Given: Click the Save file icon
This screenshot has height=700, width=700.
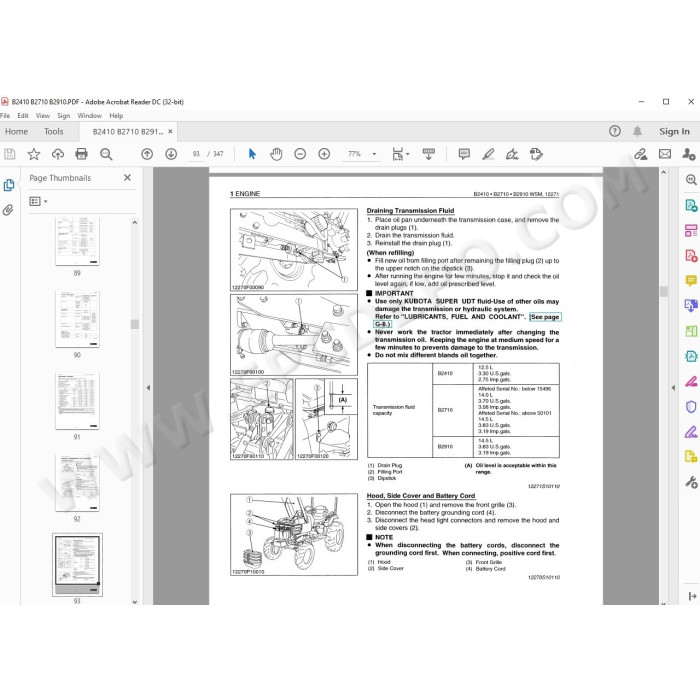Looking at the screenshot, I should (x=9, y=154).
